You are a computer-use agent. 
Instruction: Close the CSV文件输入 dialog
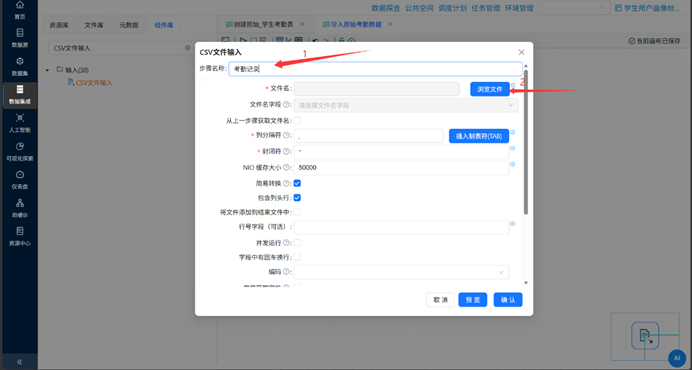tap(521, 52)
